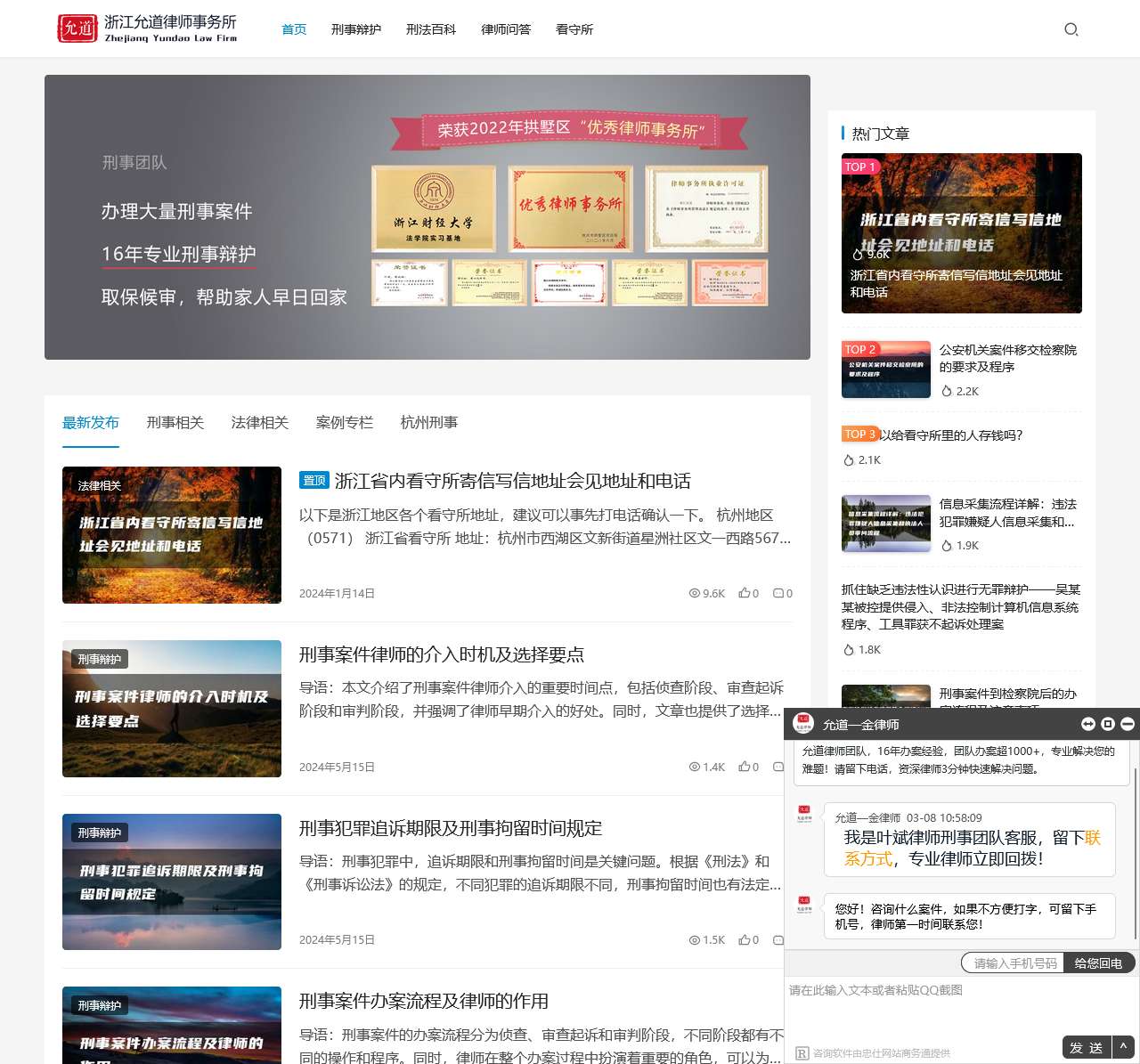Like the 浙江省内看守所寄信写信地址会见地址和电话 article via thumbs-up icon
1140x1064 pixels.
point(744,593)
